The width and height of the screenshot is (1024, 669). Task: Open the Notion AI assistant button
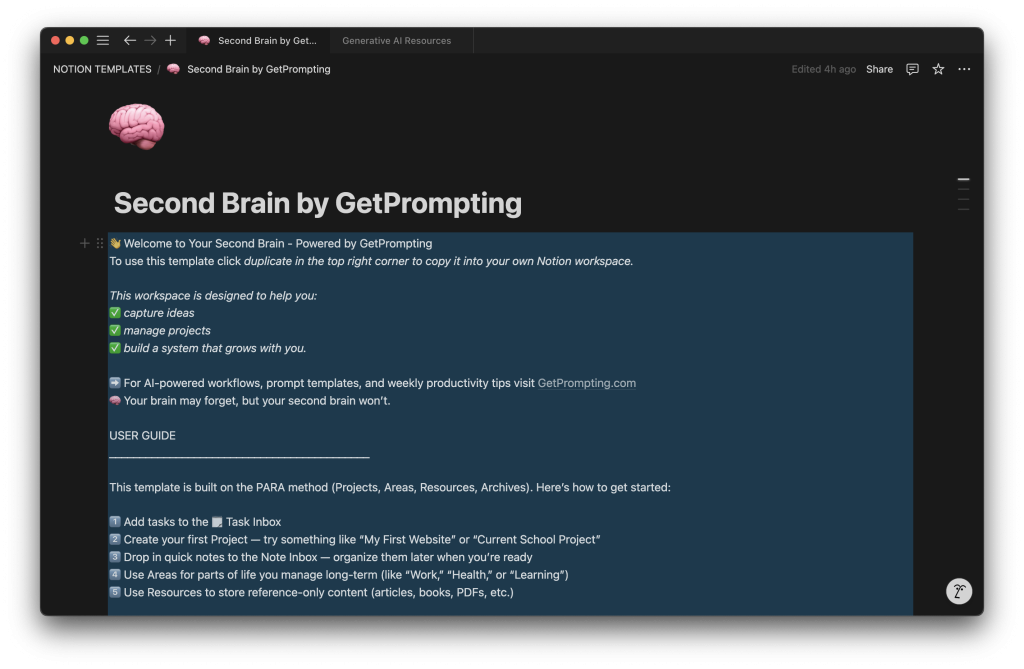point(959,591)
